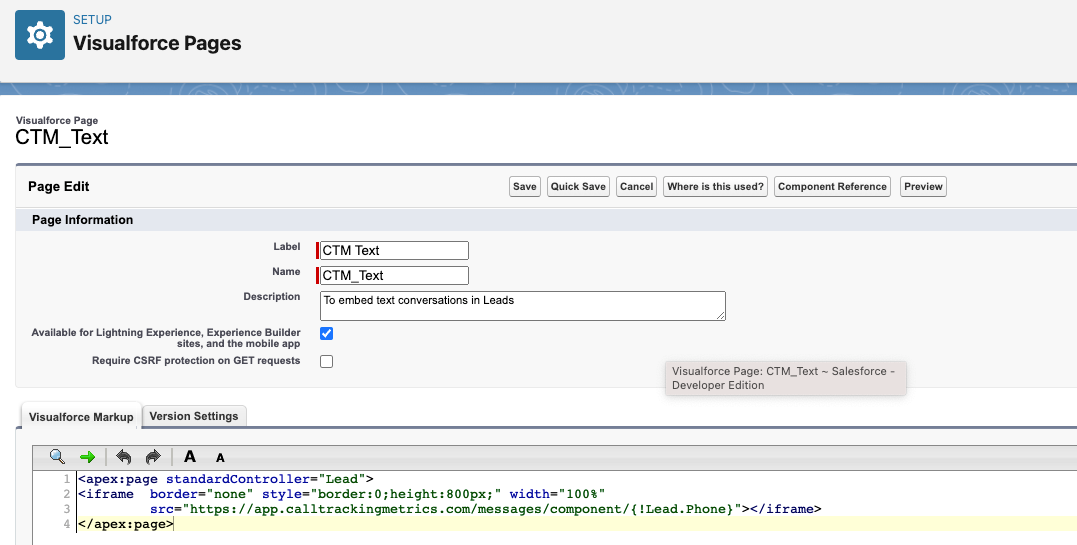Open Where is this used?
The width and height of the screenshot is (1077, 545).
pyautogui.click(x=716, y=186)
